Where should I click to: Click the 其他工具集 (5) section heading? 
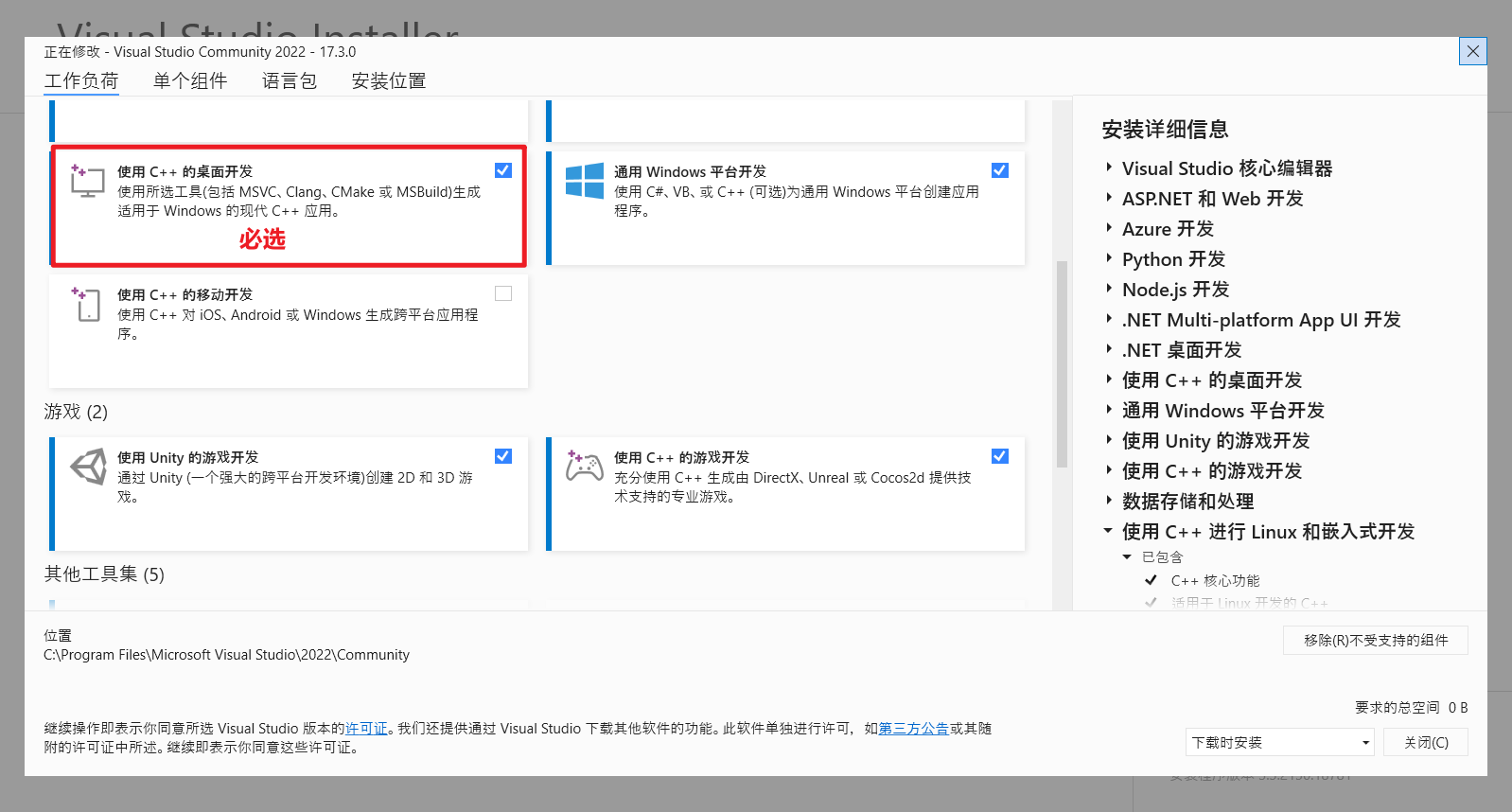coord(104,574)
